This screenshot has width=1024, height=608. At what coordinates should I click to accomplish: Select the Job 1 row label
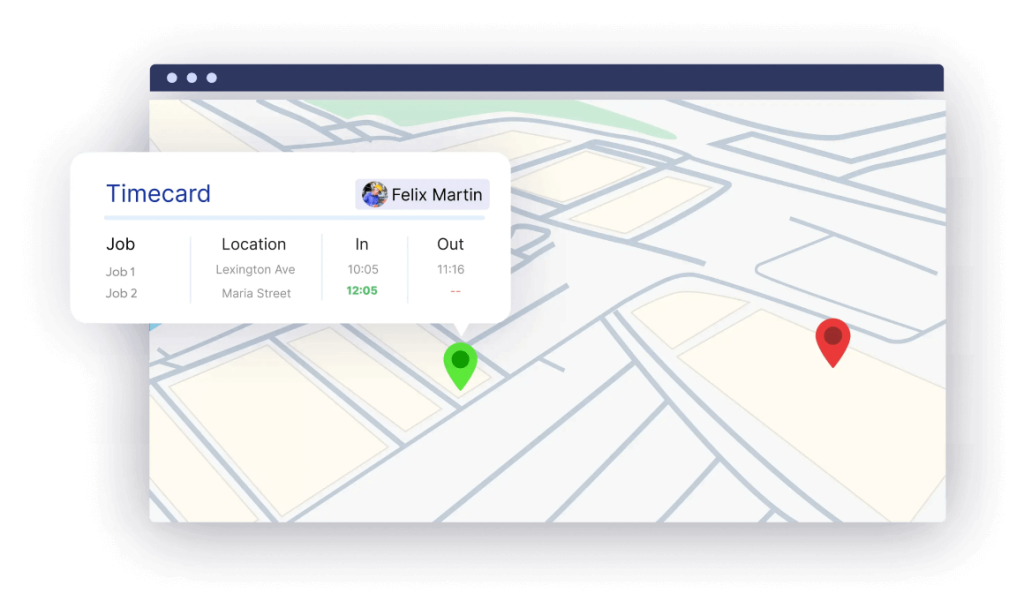click(121, 271)
